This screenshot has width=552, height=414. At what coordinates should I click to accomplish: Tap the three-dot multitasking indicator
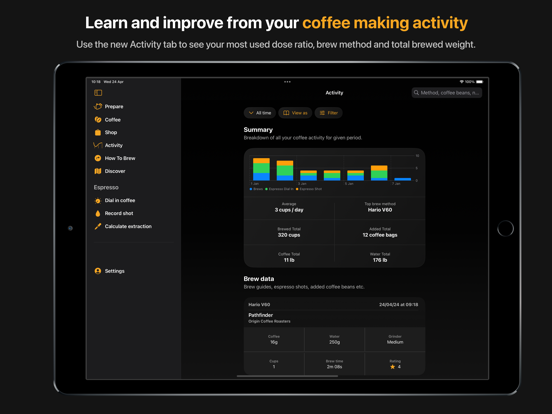pos(287,82)
